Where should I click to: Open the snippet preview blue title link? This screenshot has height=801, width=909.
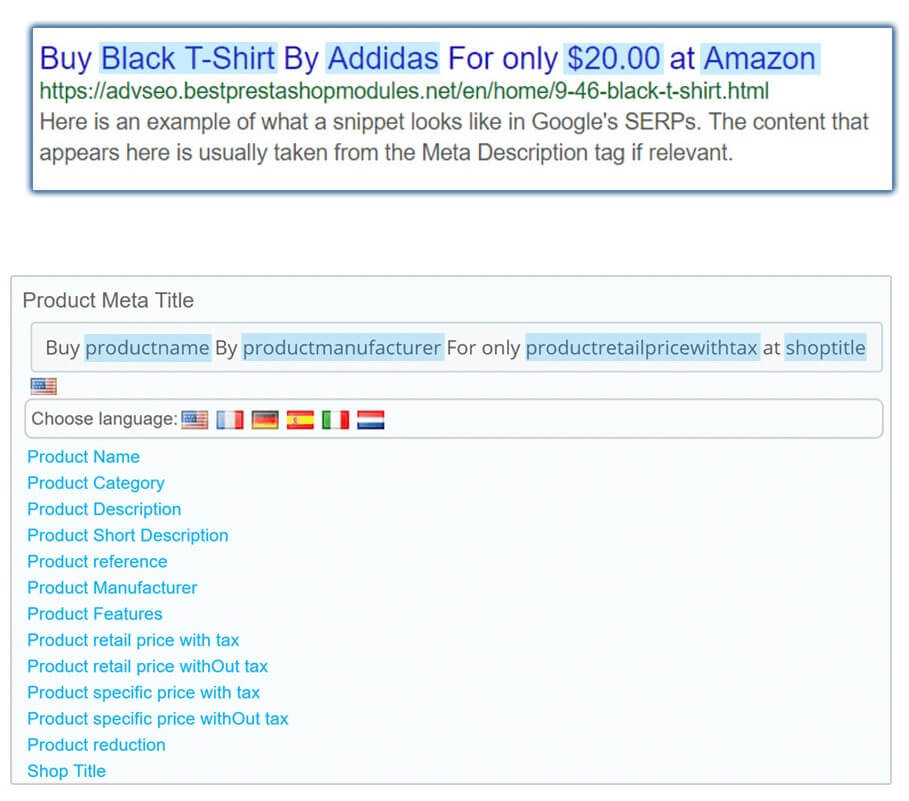click(428, 59)
